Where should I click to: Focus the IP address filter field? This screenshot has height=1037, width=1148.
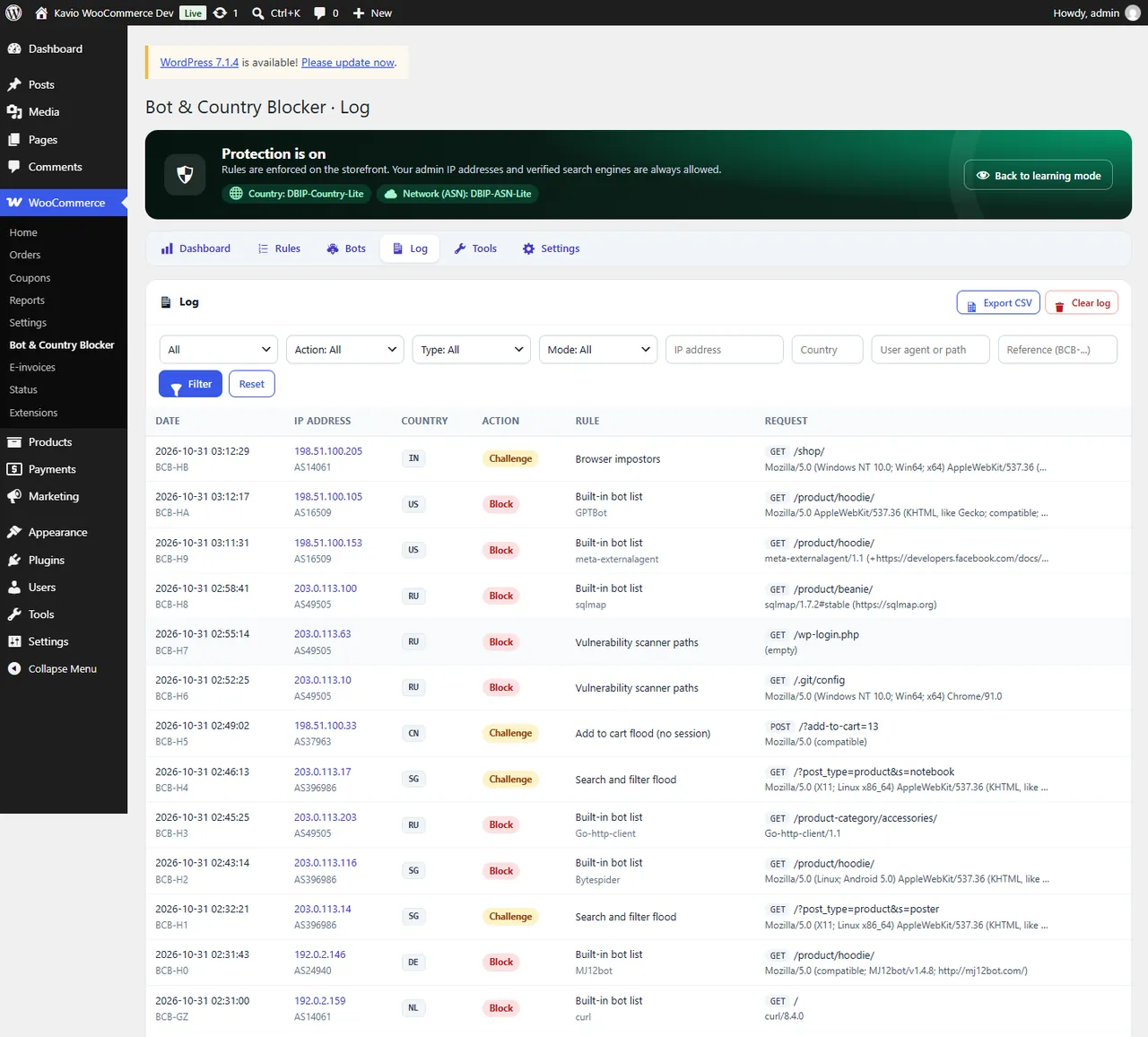725,350
